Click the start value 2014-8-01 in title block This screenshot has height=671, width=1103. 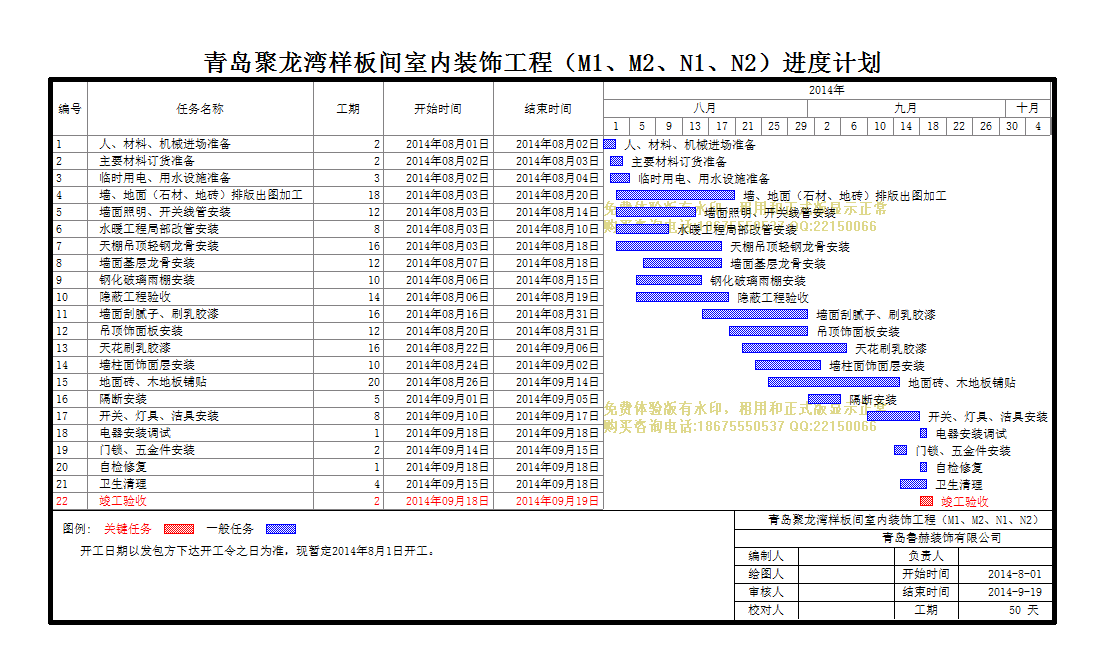pos(1014,574)
